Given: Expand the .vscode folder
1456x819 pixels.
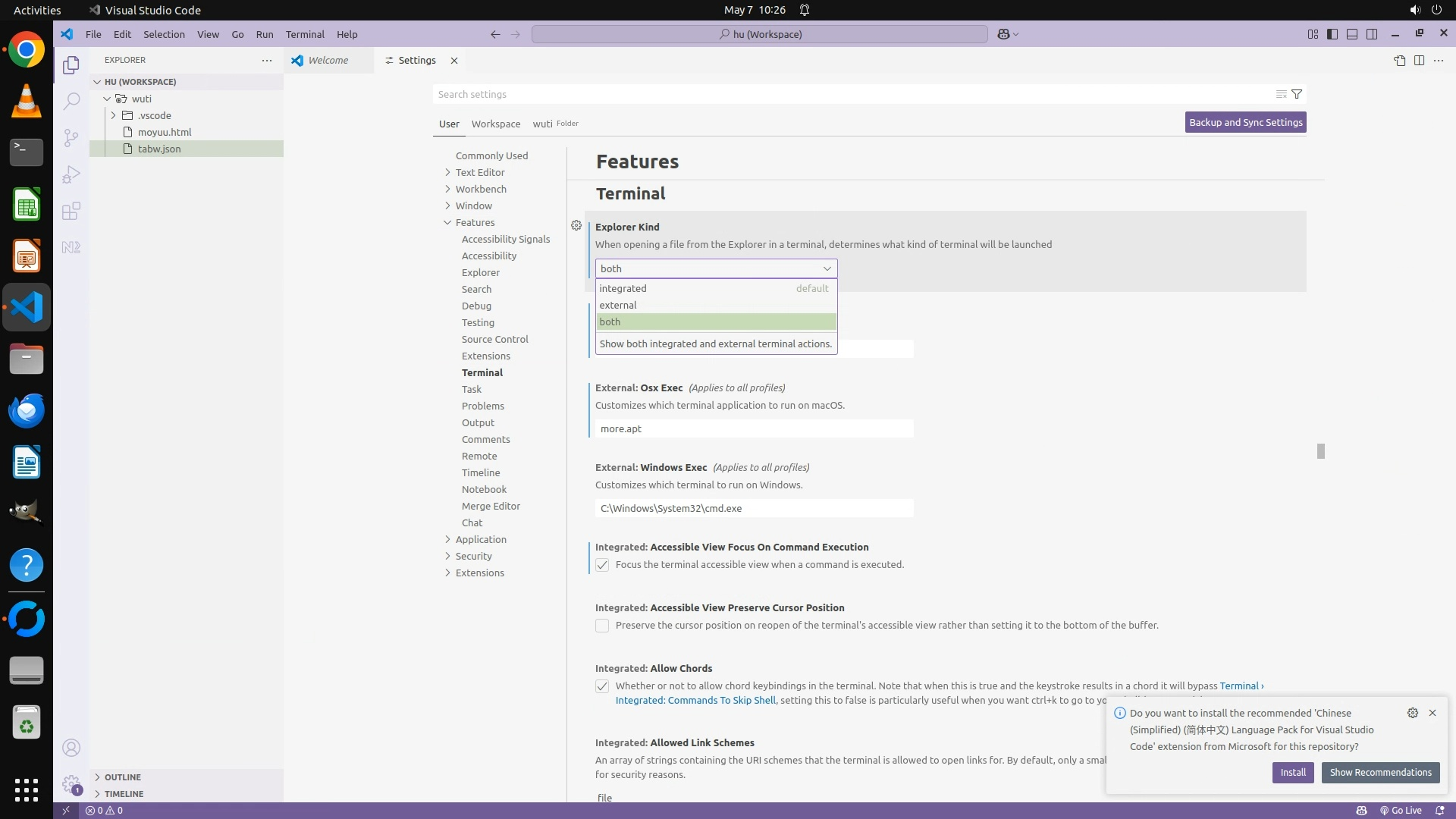Looking at the screenshot, I should (x=114, y=115).
